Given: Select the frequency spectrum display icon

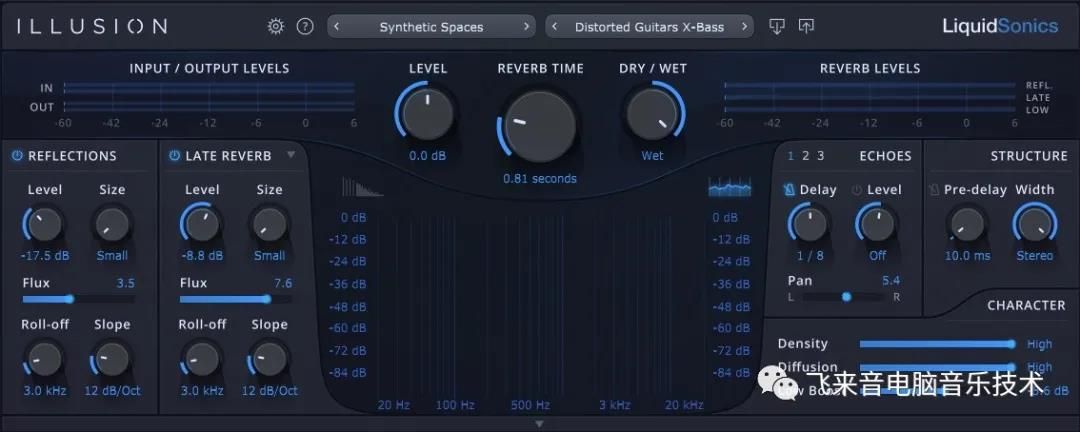Looking at the screenshot, I should tap(729, 187).
